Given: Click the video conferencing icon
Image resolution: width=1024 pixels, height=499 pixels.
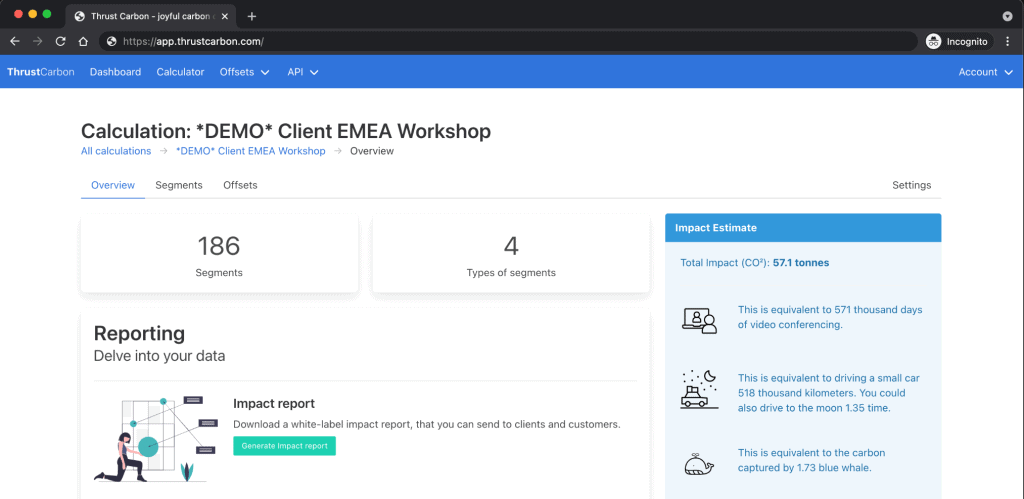Looking at the screenshot, I should [x=699, y=321].
